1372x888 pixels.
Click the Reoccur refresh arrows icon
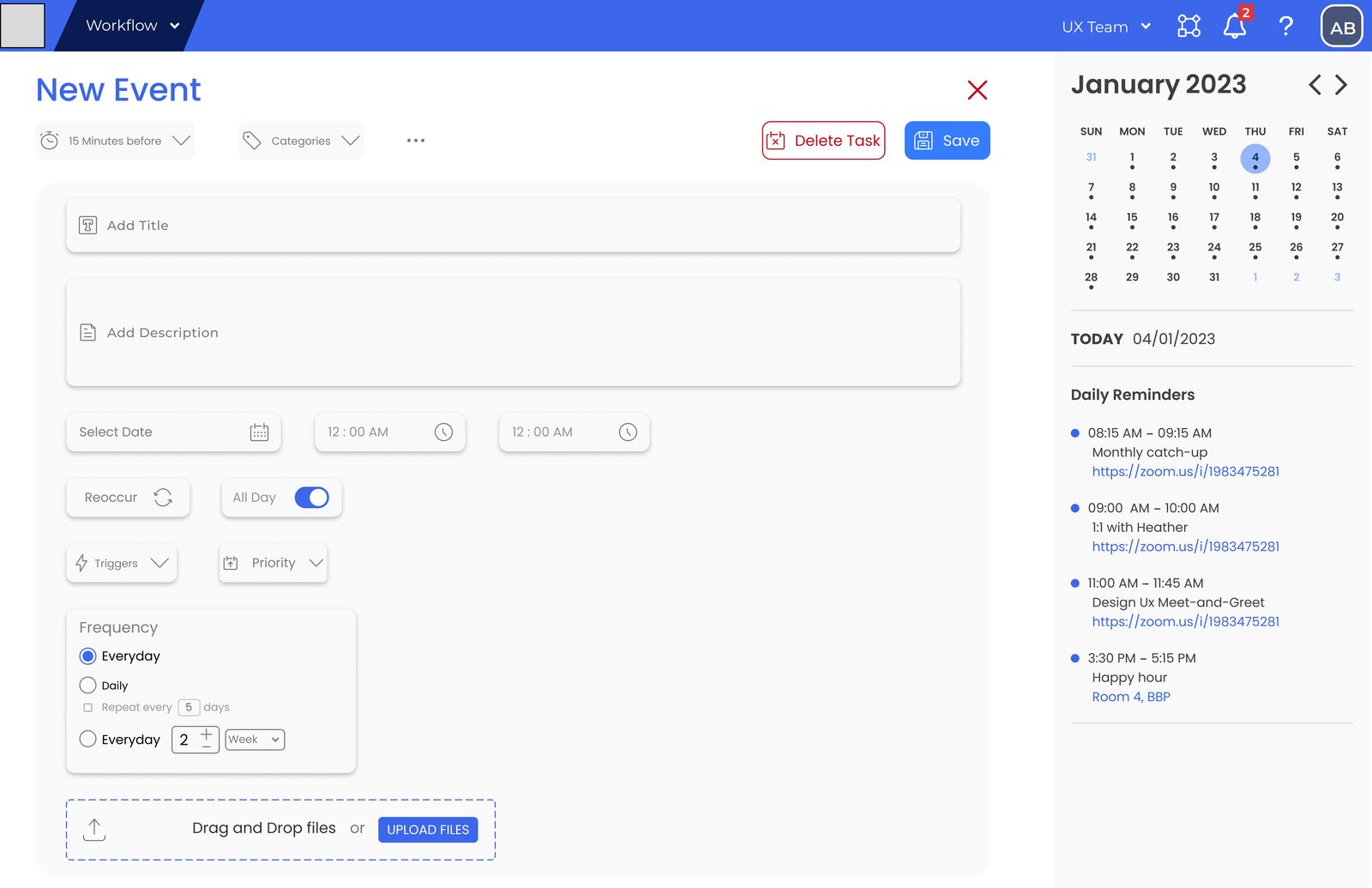(x=163, y=498)
